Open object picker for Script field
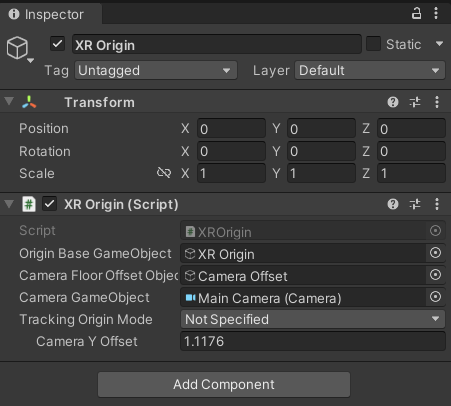 tap(435, 231)
